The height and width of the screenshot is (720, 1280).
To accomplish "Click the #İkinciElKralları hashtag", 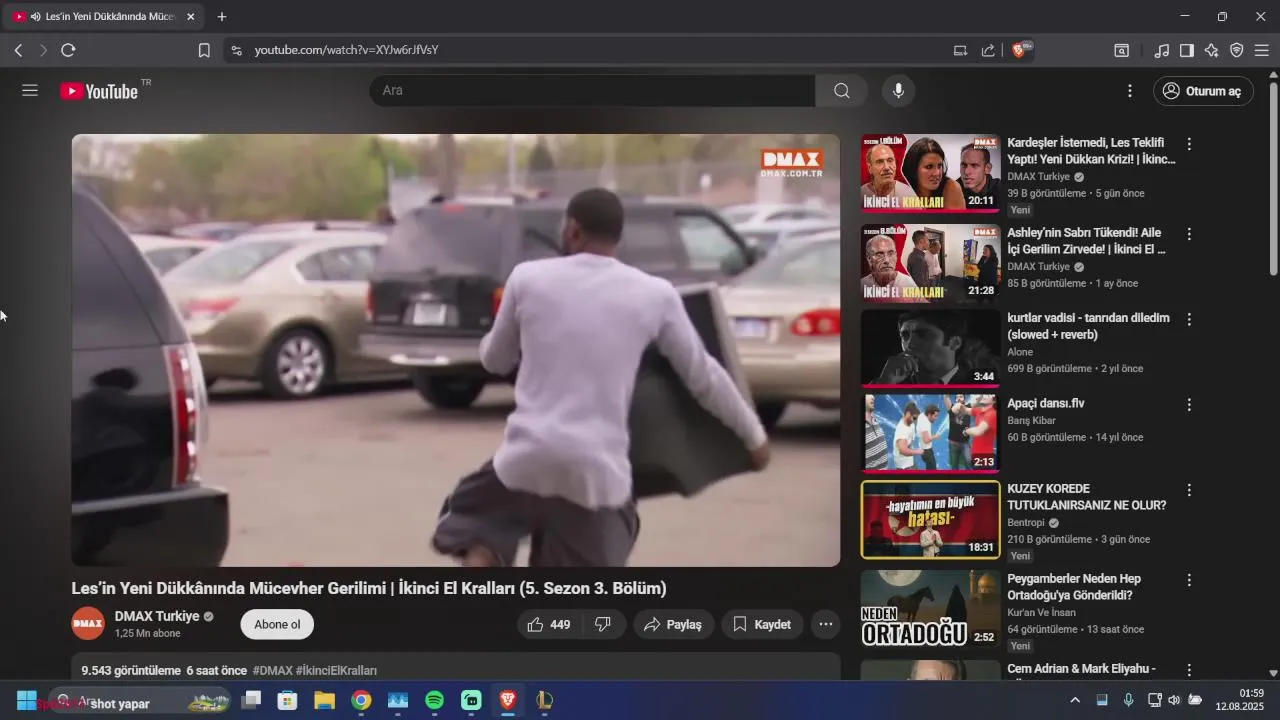I will pyautogui.click(x=336, y=670).
